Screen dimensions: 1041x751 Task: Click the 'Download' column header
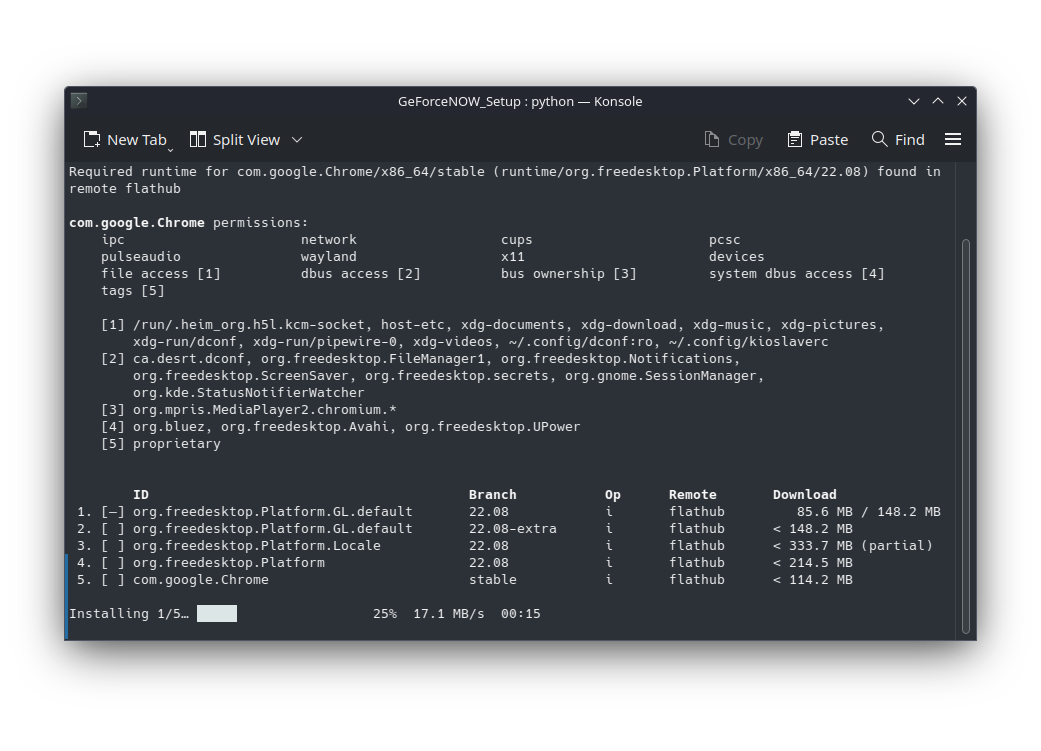click(x=805, y=495)
